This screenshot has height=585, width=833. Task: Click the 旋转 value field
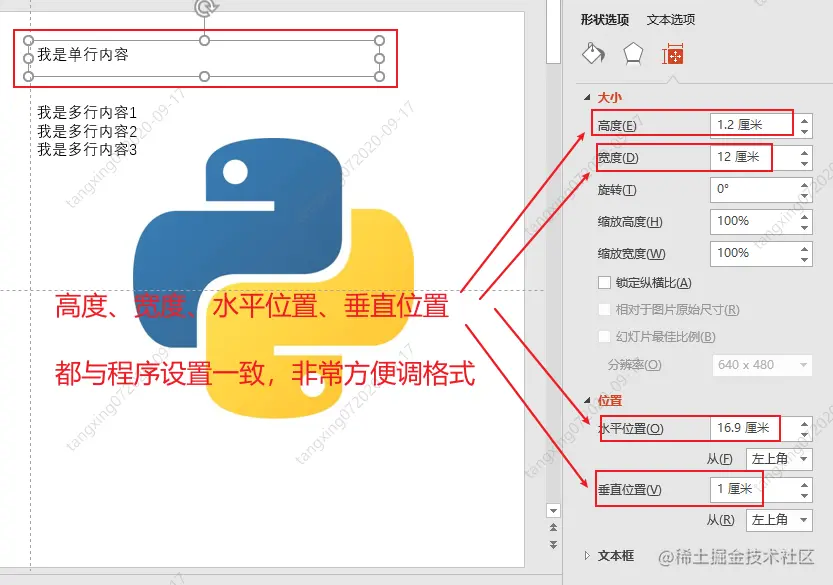[x=753, y=190]
